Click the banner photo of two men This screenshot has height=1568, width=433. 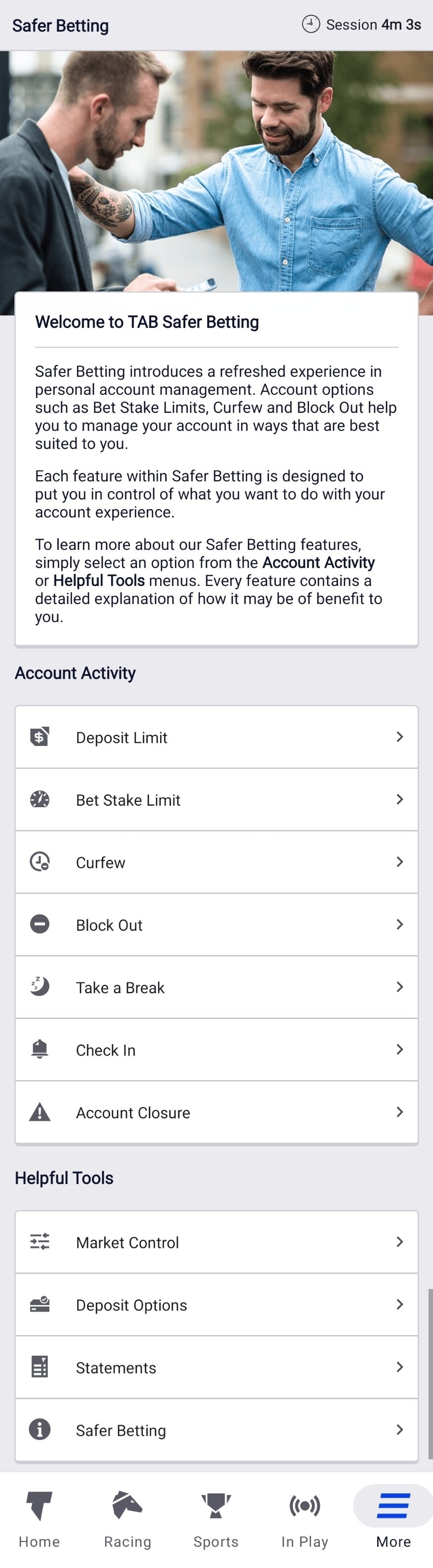click(x=216, y=170)
